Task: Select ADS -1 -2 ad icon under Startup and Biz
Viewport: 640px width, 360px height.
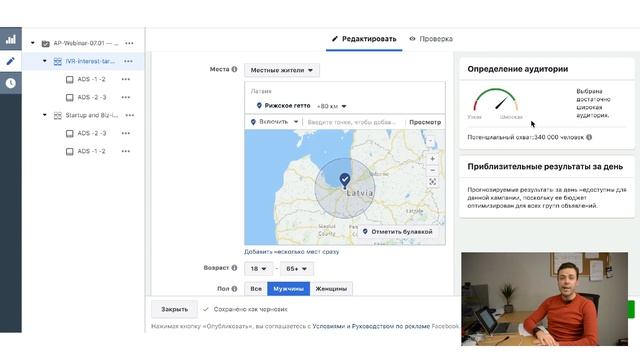Action: pyautogui.click(x=70, y=151)
